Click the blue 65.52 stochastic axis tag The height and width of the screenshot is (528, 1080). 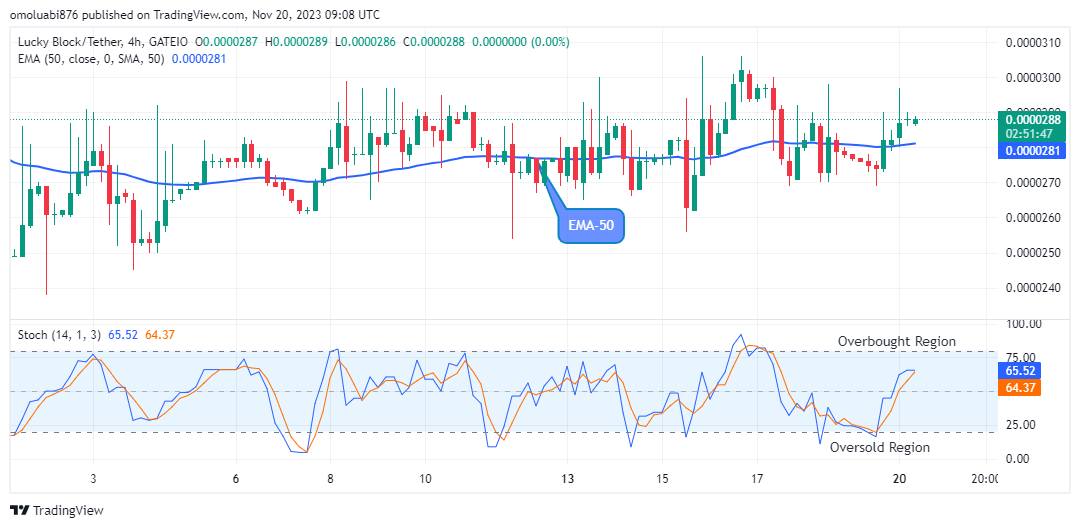point(1019,370)
